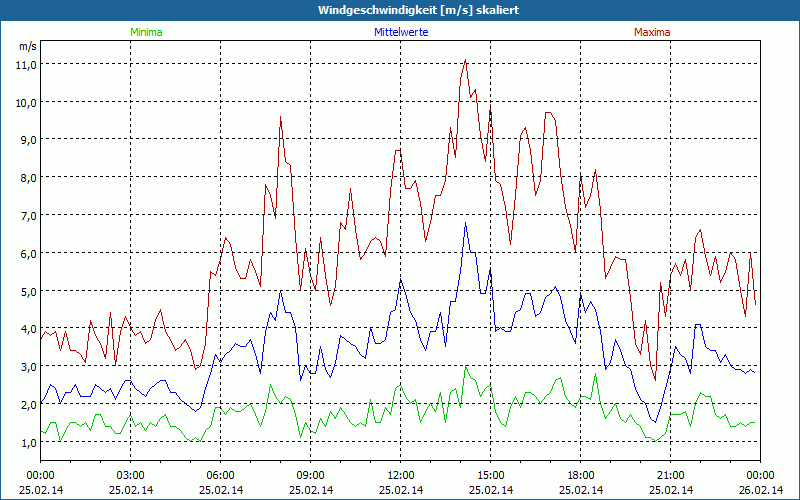Viewport: 800px width, 500px height.
Task: Click the 5,0 y-axis value
Action: (28, 291)
